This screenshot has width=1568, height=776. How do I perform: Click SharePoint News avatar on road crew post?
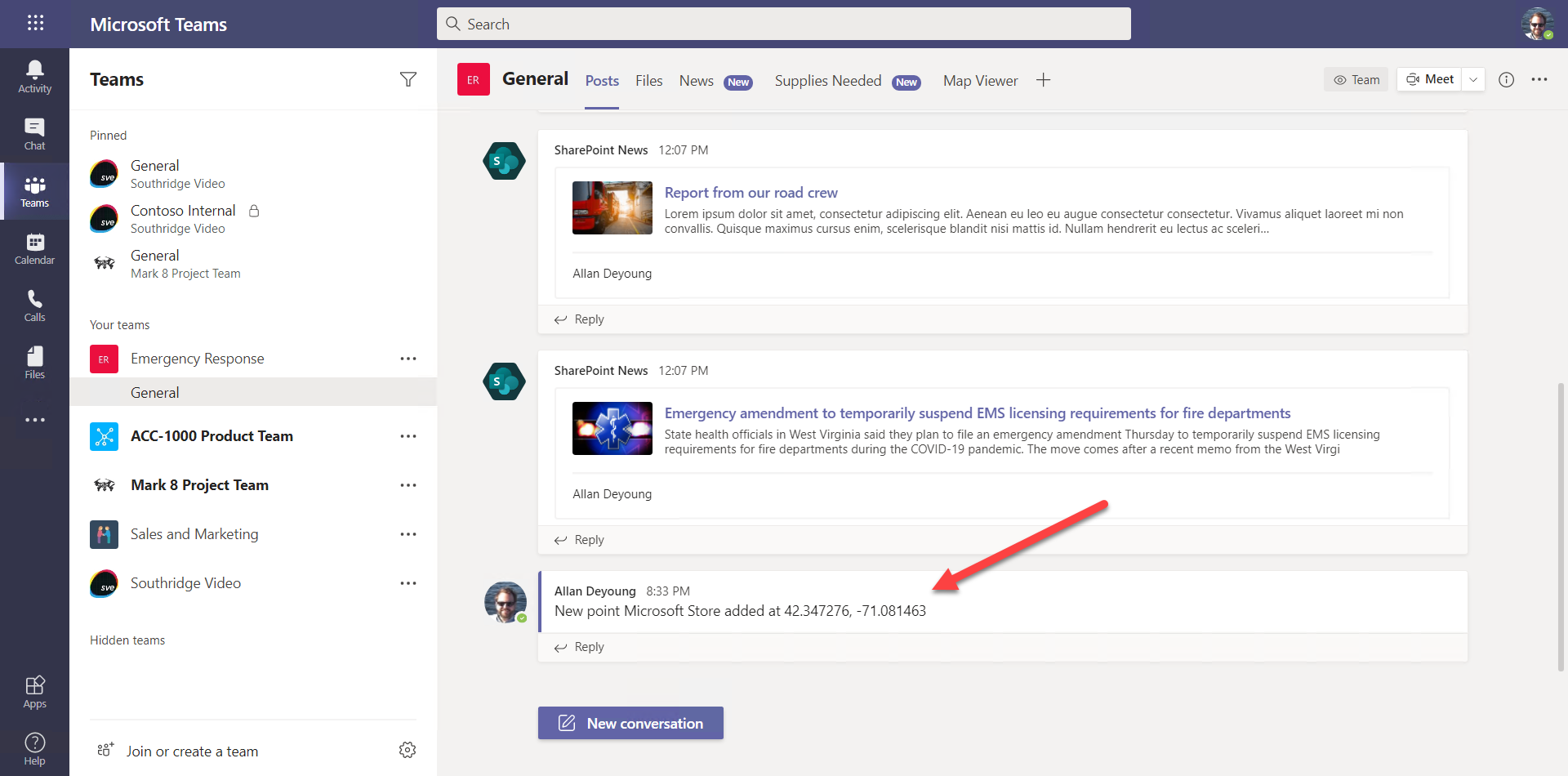504,161
